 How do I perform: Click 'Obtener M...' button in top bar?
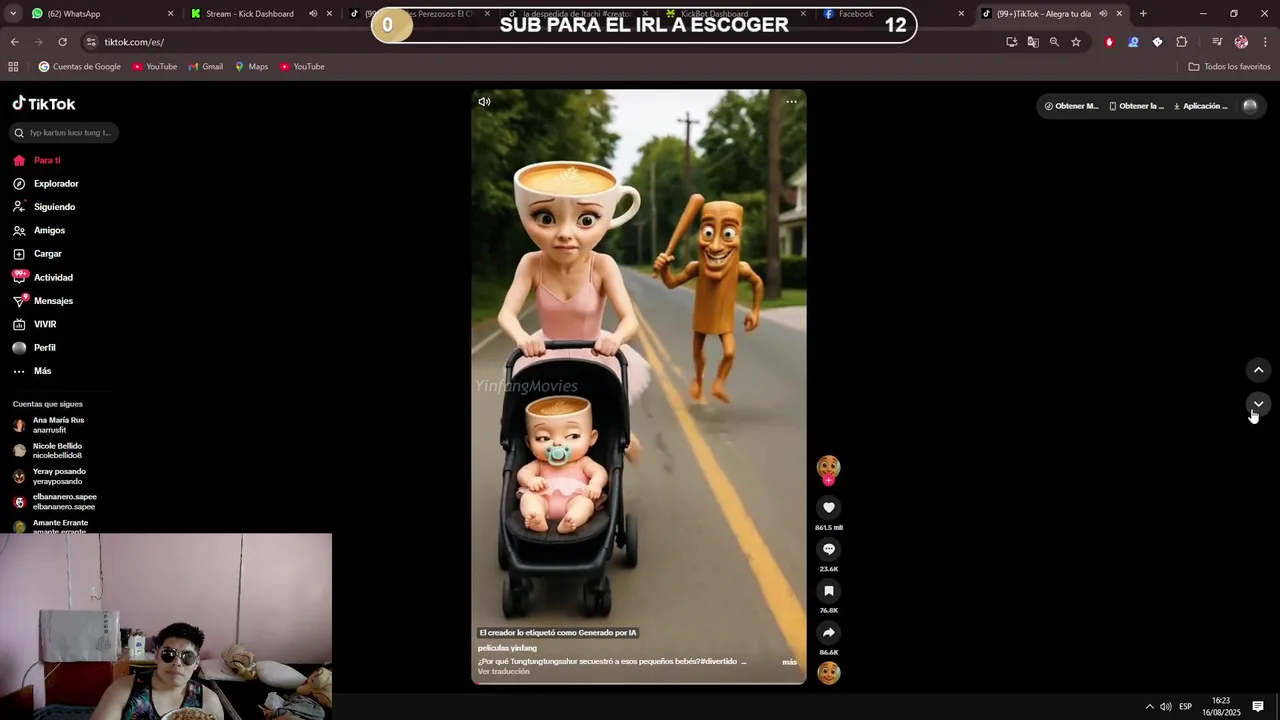pos(1071,106)
